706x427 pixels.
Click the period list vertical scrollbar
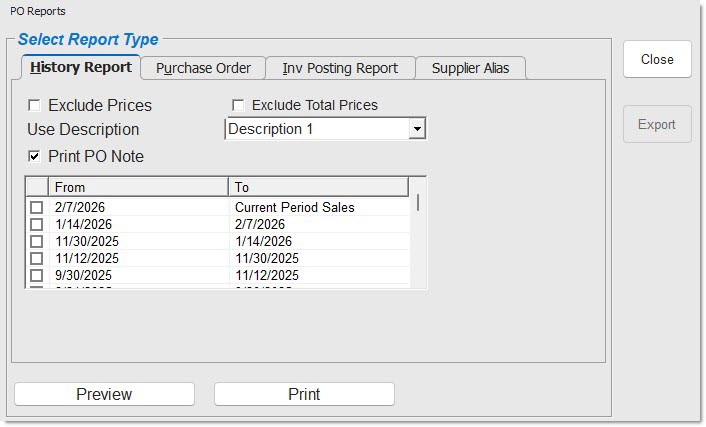[418, 240]
